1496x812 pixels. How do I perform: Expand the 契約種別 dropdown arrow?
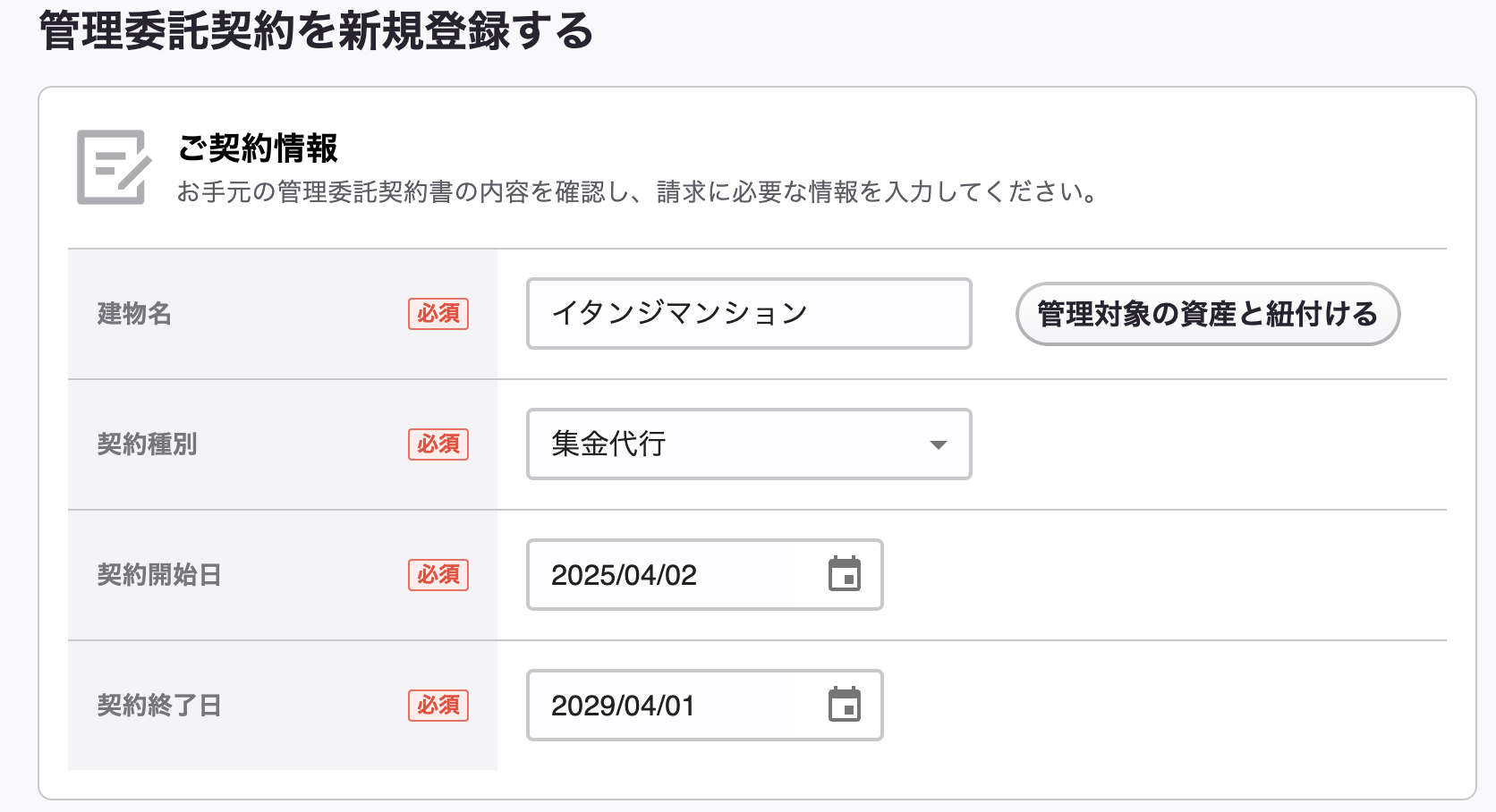[x=938, y=445]
